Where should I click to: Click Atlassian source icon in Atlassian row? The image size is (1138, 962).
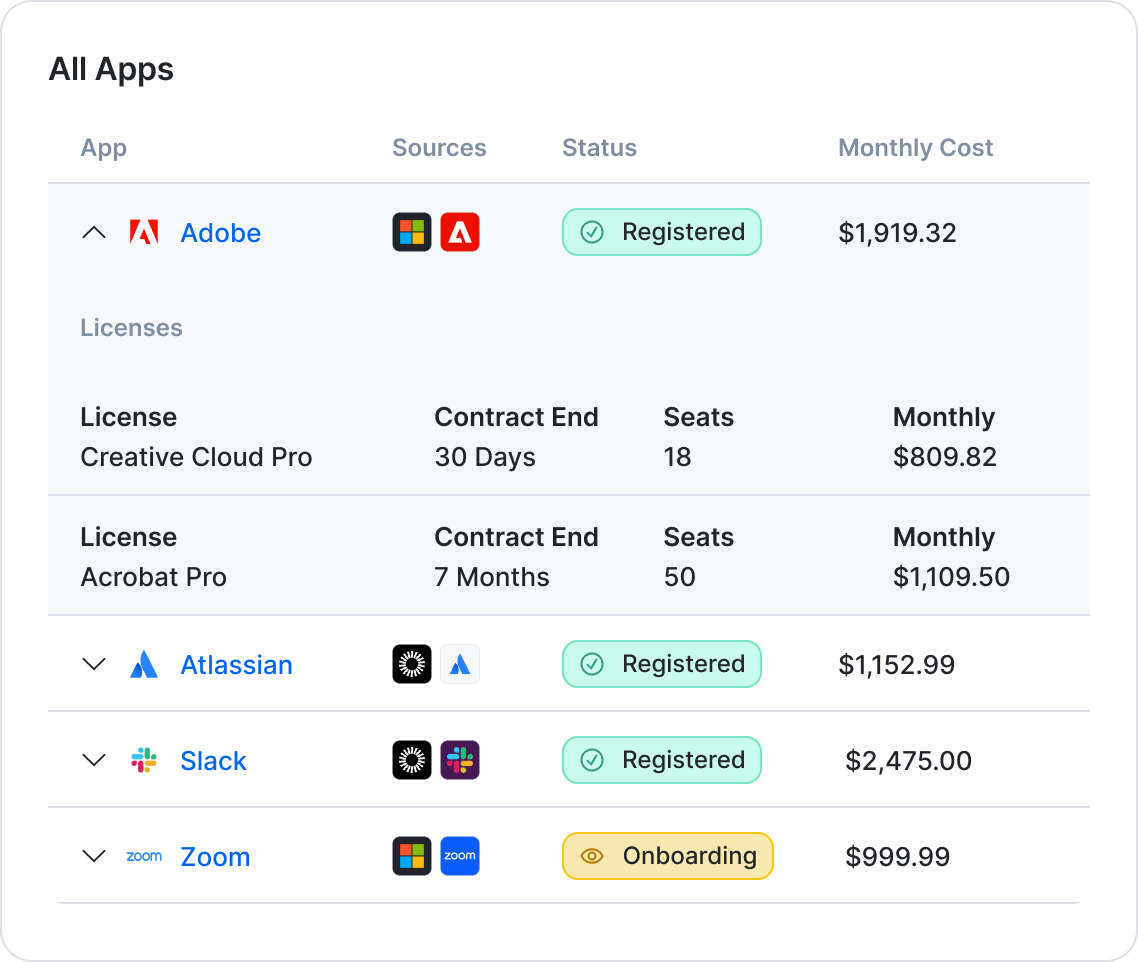[460, 664]
